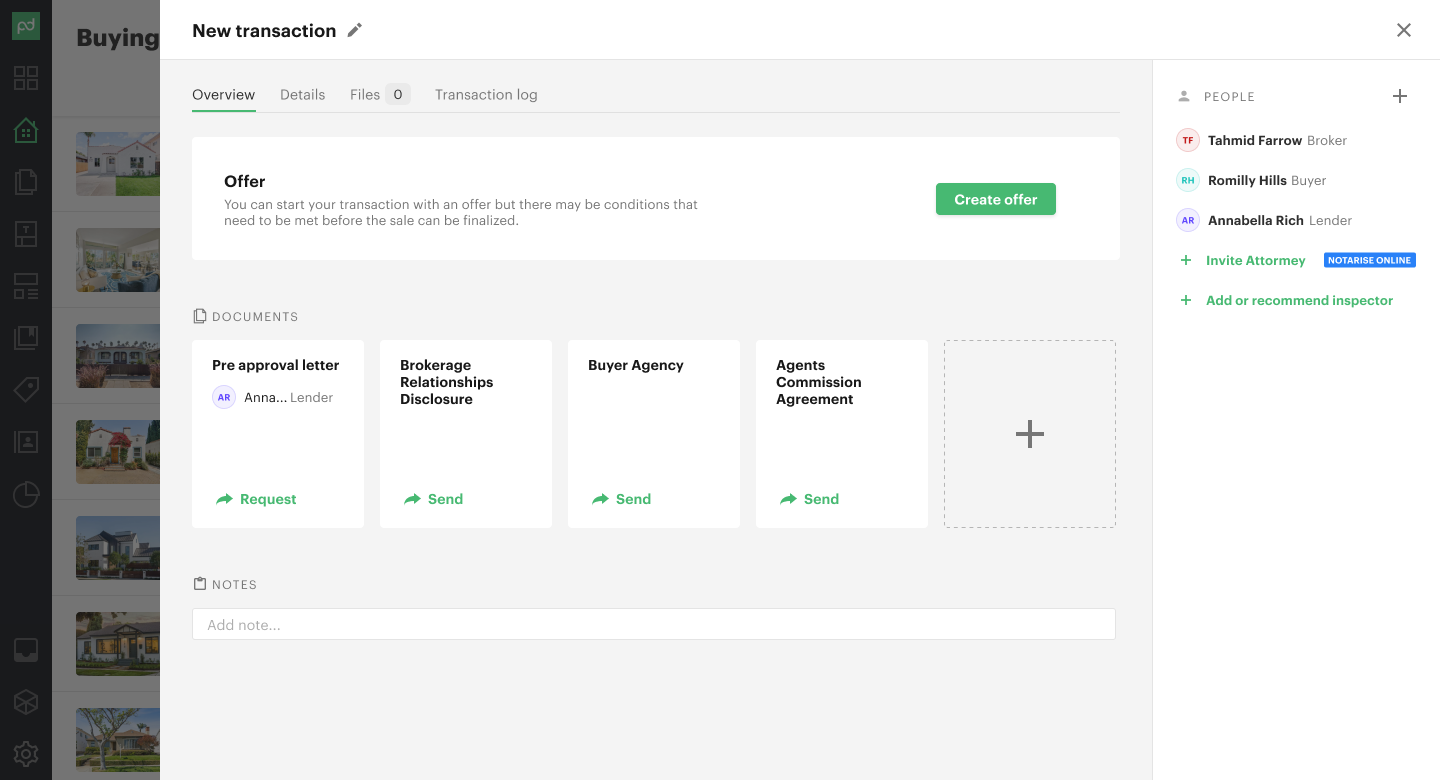The width and height of the screenshot is (1440, 780).
Task: Click the Add note input field
Action: tap(653, 625)
